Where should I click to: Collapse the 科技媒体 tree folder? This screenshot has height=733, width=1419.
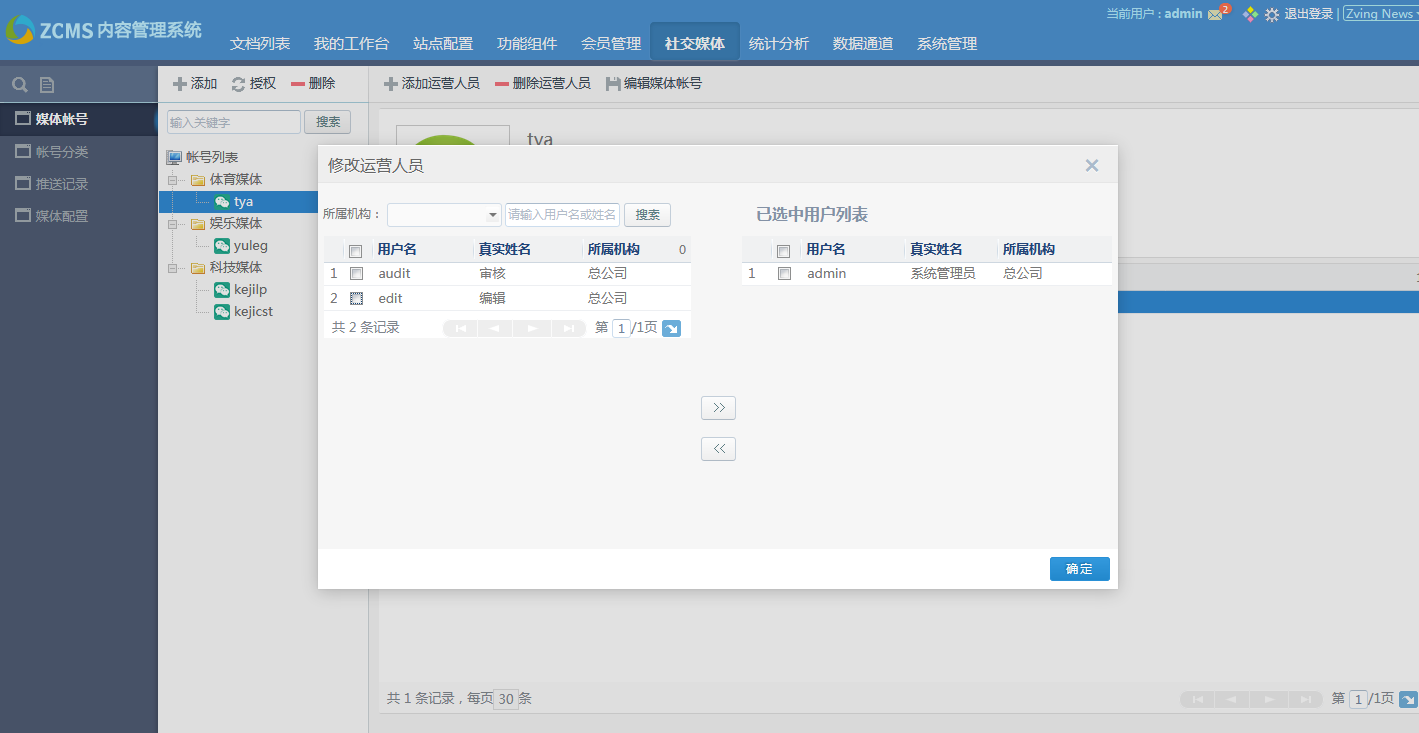[172, 268]
